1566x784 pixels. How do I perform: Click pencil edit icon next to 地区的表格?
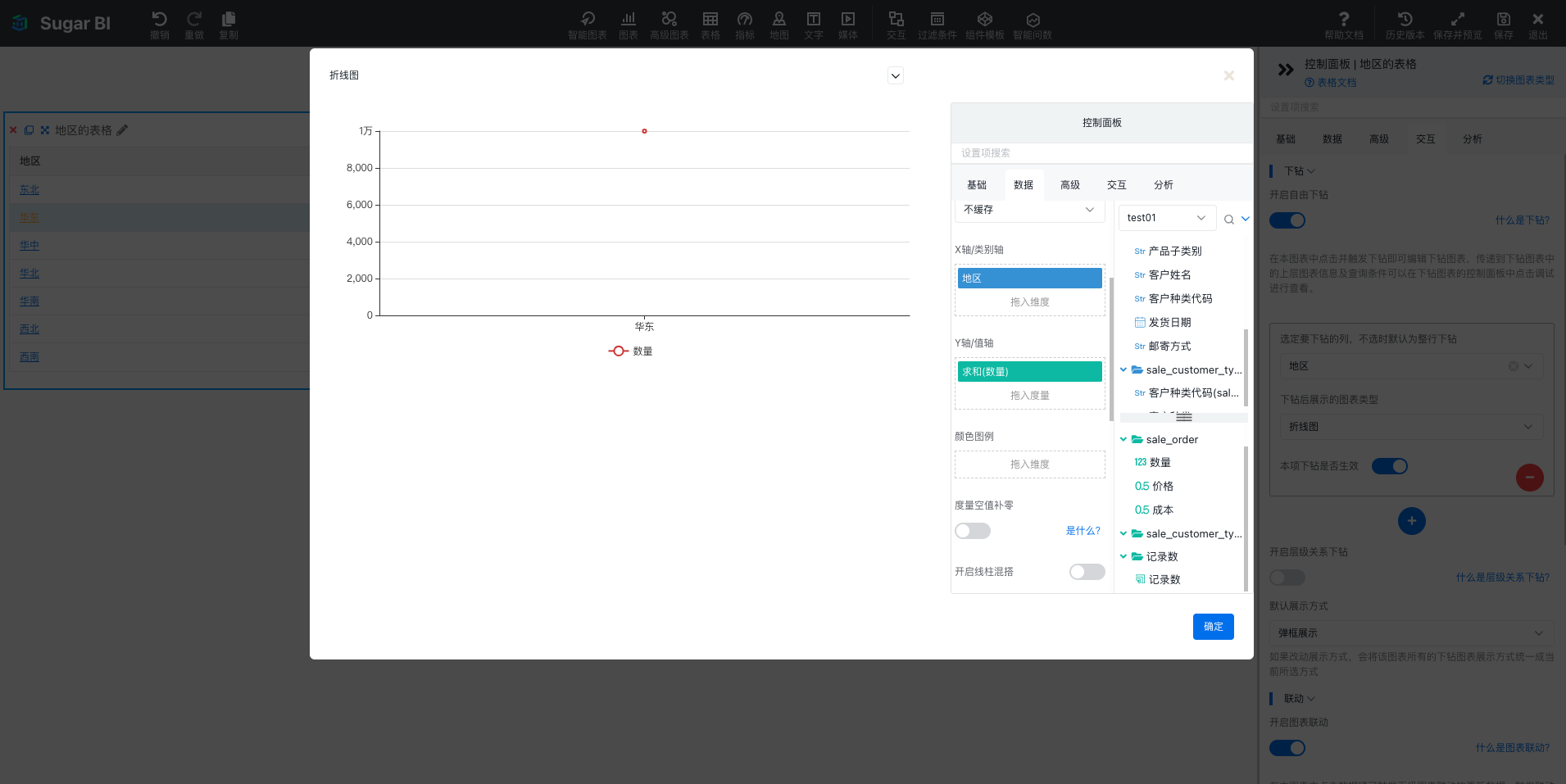click(x=122, y=130)
